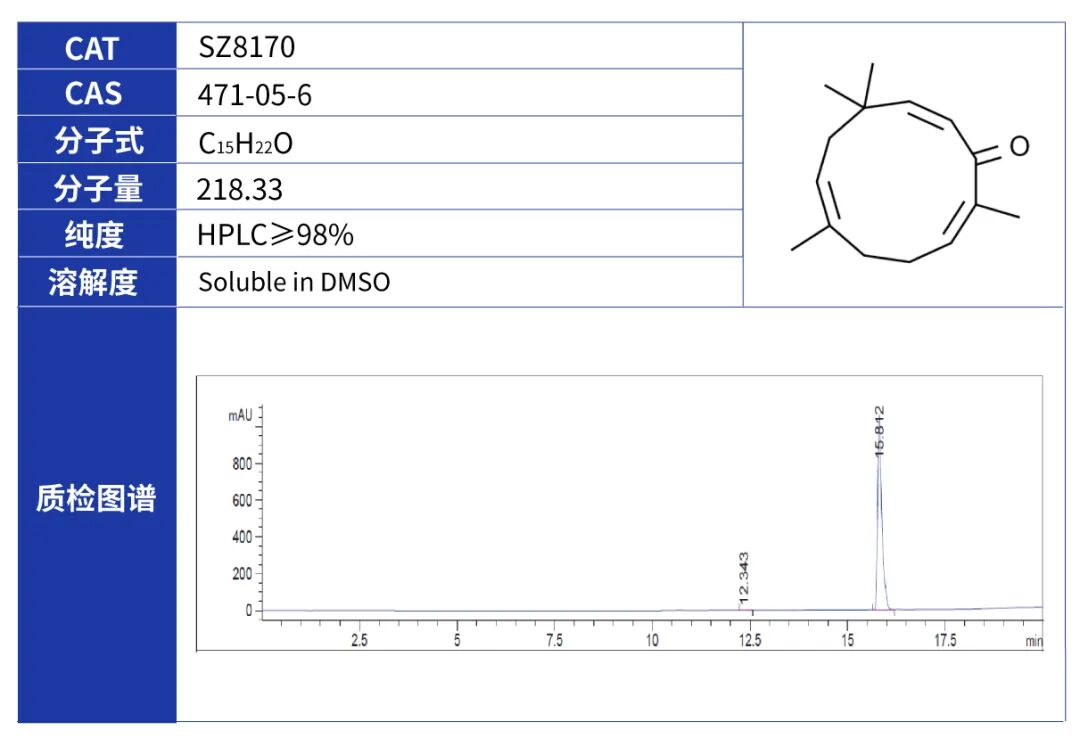Image resolution: width=1080 pixels, height=747 pixels.
Task: Click the 2.5 x-axis tick label
Action: pyautogui.click(x=360, y=640)
